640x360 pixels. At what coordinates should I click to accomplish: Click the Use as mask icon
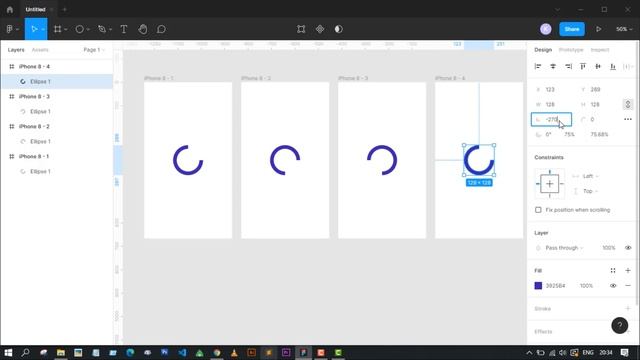(339, 29)
